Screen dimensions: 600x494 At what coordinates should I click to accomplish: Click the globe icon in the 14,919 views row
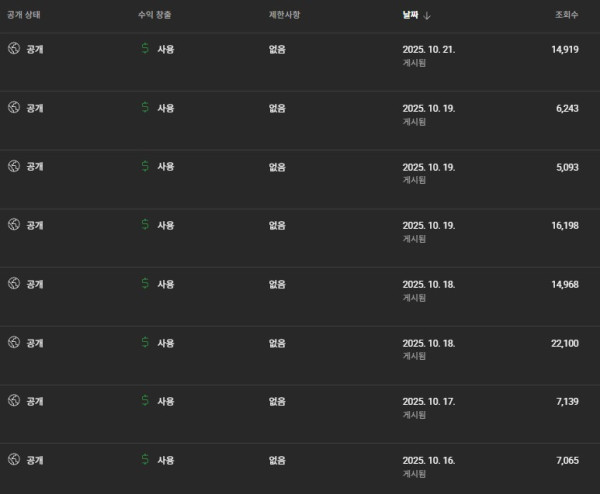14,49
